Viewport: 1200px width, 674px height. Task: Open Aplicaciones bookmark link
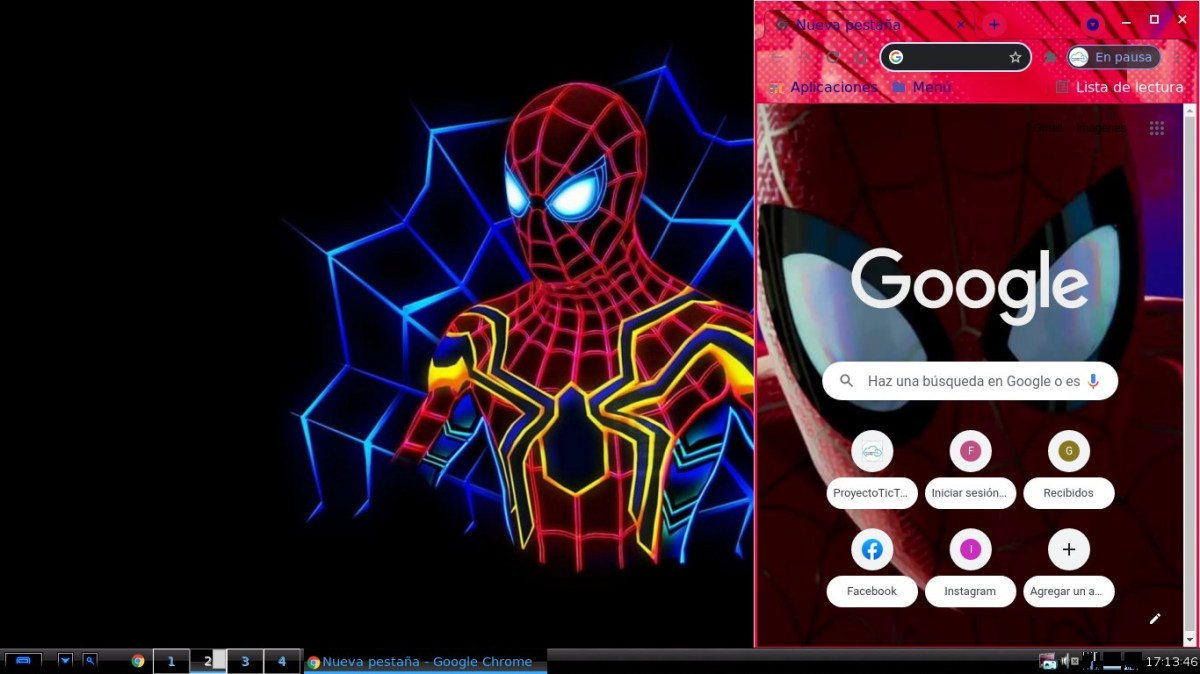click(823, 88)
